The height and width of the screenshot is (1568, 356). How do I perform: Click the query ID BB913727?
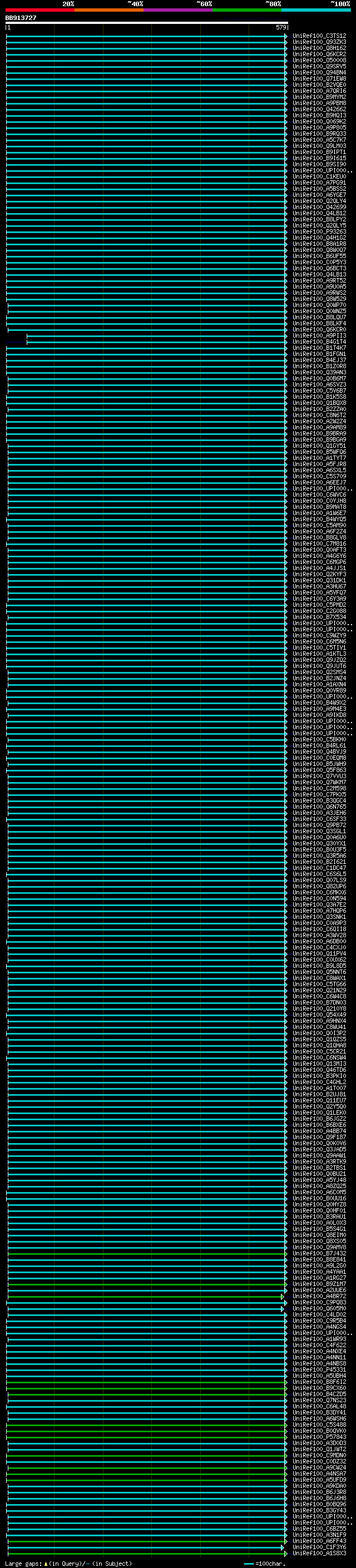point(21,18)
